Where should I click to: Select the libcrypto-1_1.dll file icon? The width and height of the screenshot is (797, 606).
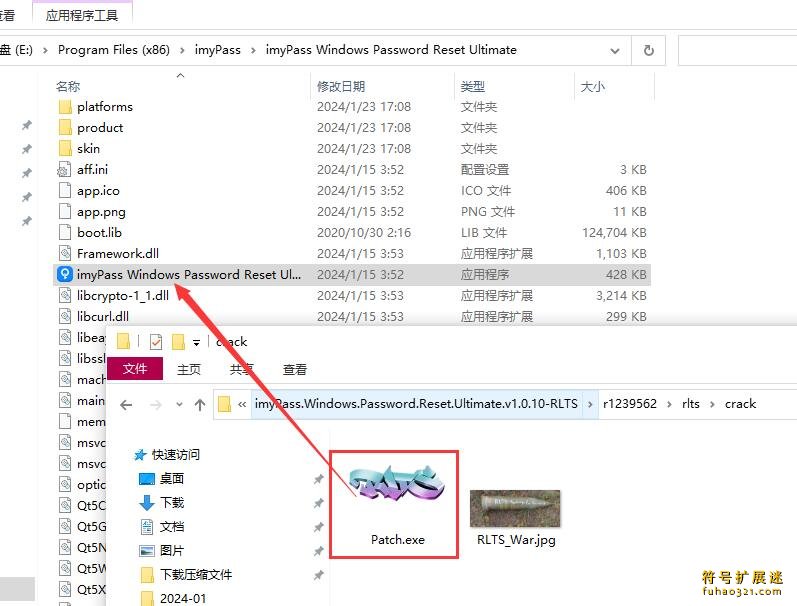pyautogui.click(x=65, y=295)
